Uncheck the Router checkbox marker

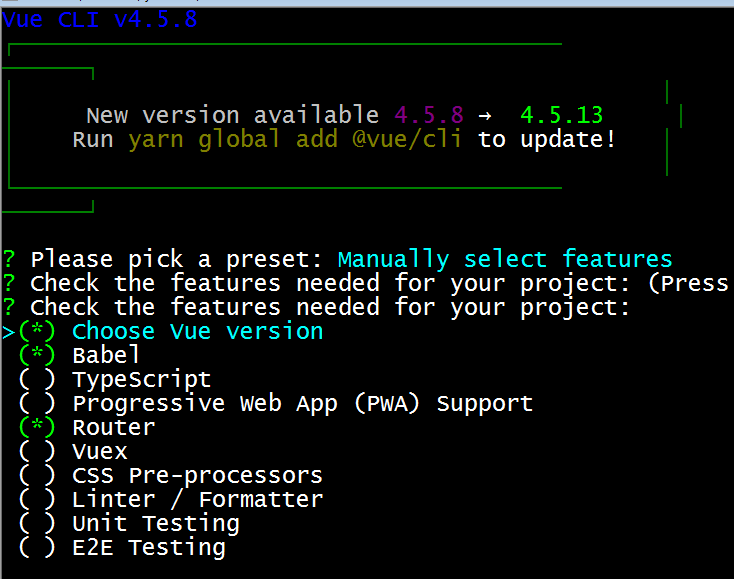pos(37,427)
